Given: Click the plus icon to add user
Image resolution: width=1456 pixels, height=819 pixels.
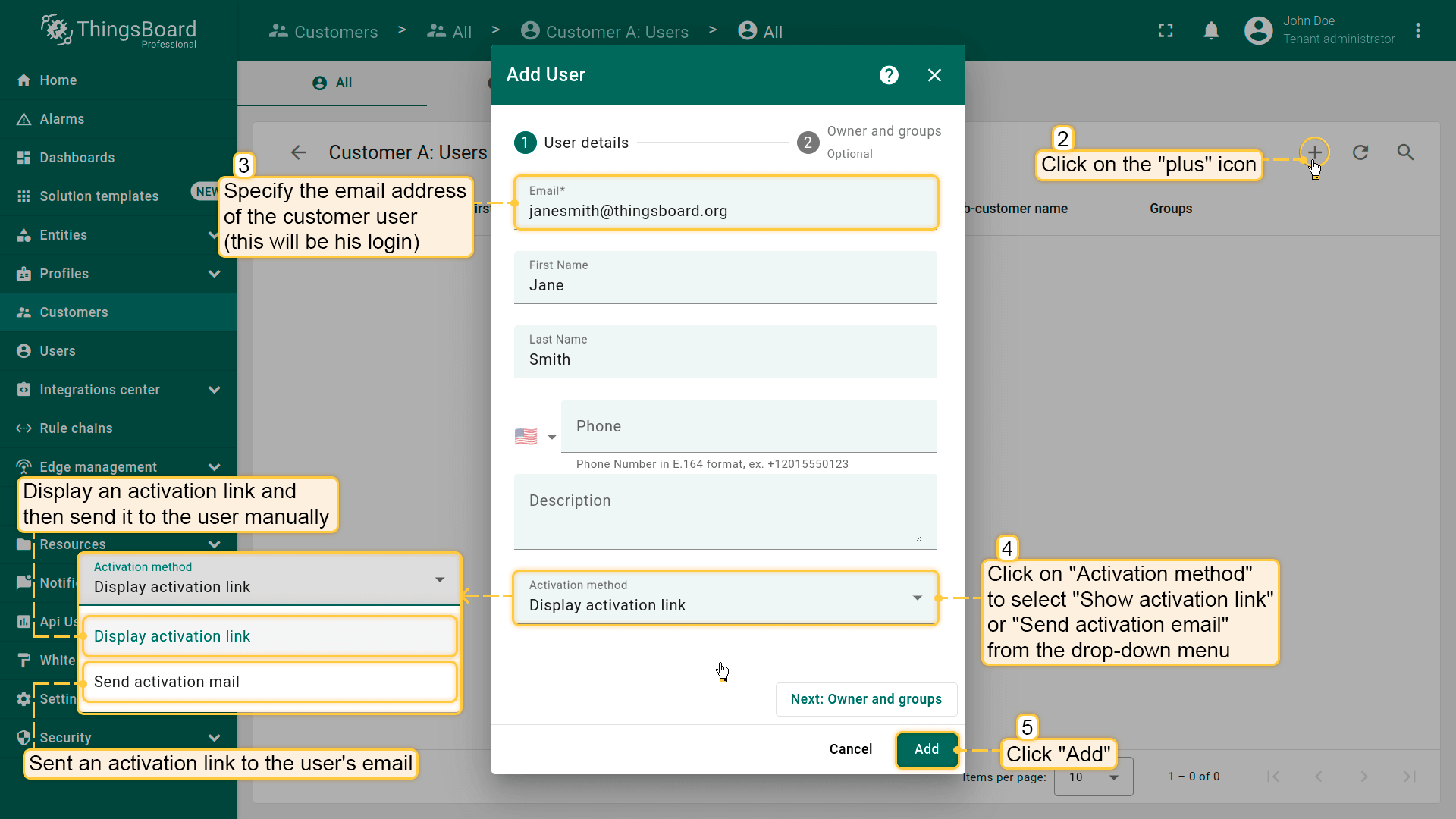Looking at the screenshot, I should 1314,152.
